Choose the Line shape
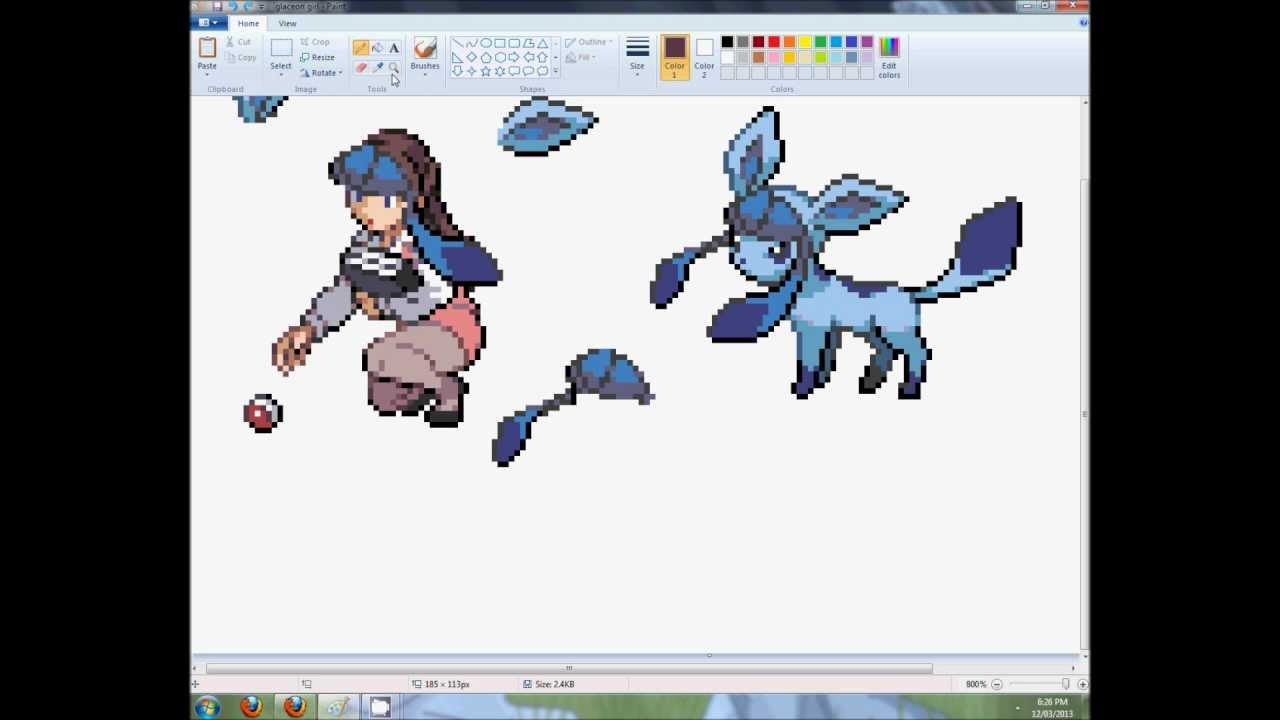The width and height of the screenshot is (1280, 720). pyautogui.click(x=458, y=43)
